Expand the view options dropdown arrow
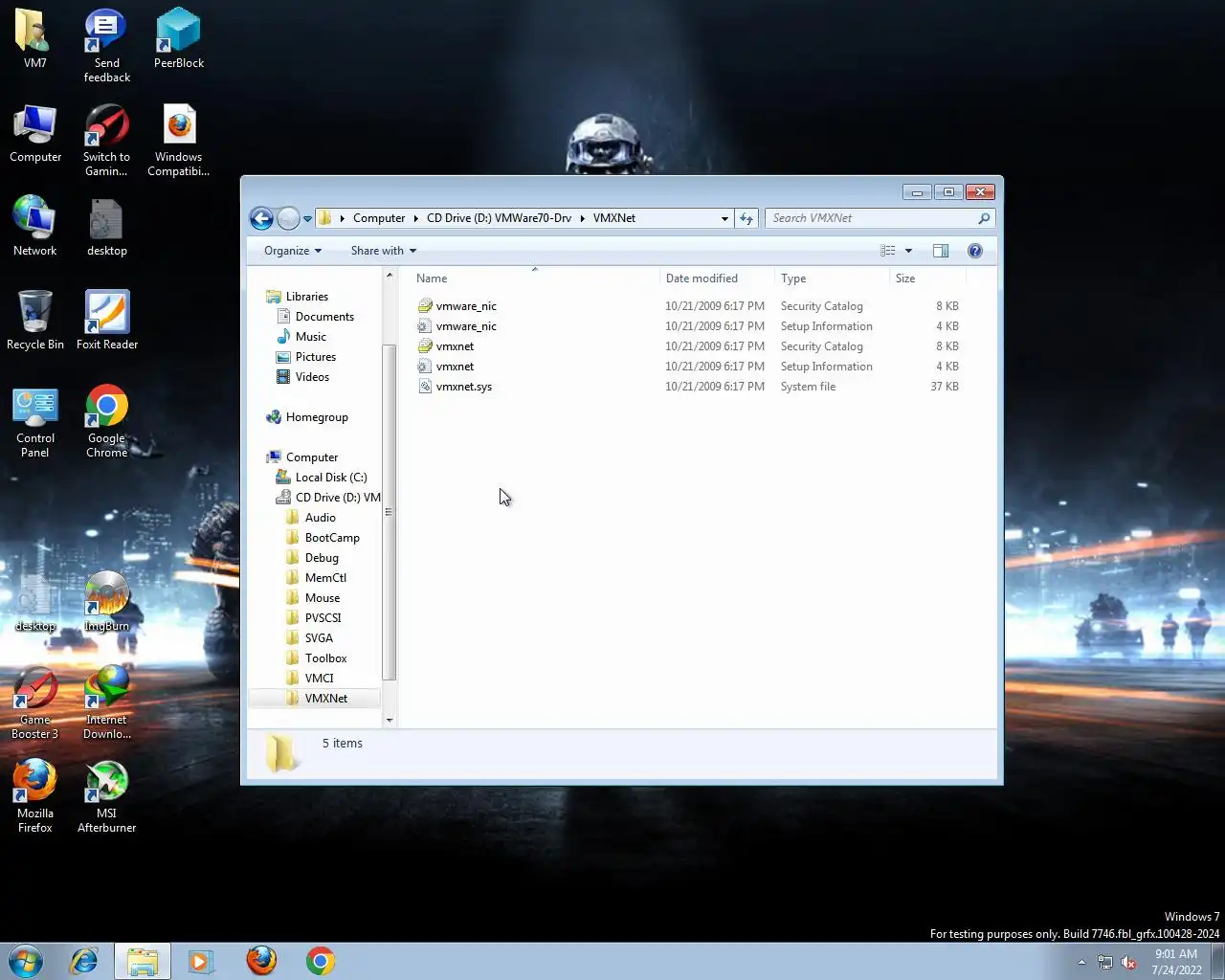1225x980 pixels. tap(908, 251)
